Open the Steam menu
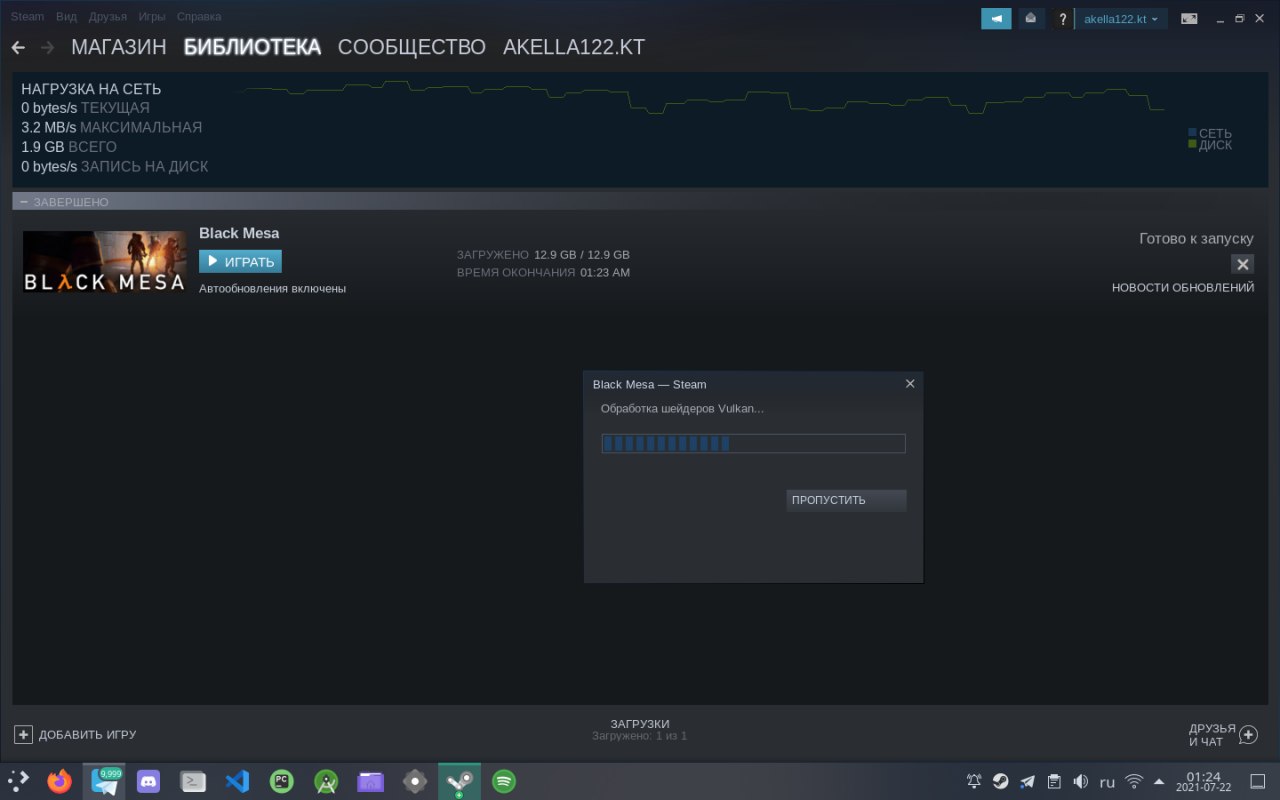 pos(27,17)
